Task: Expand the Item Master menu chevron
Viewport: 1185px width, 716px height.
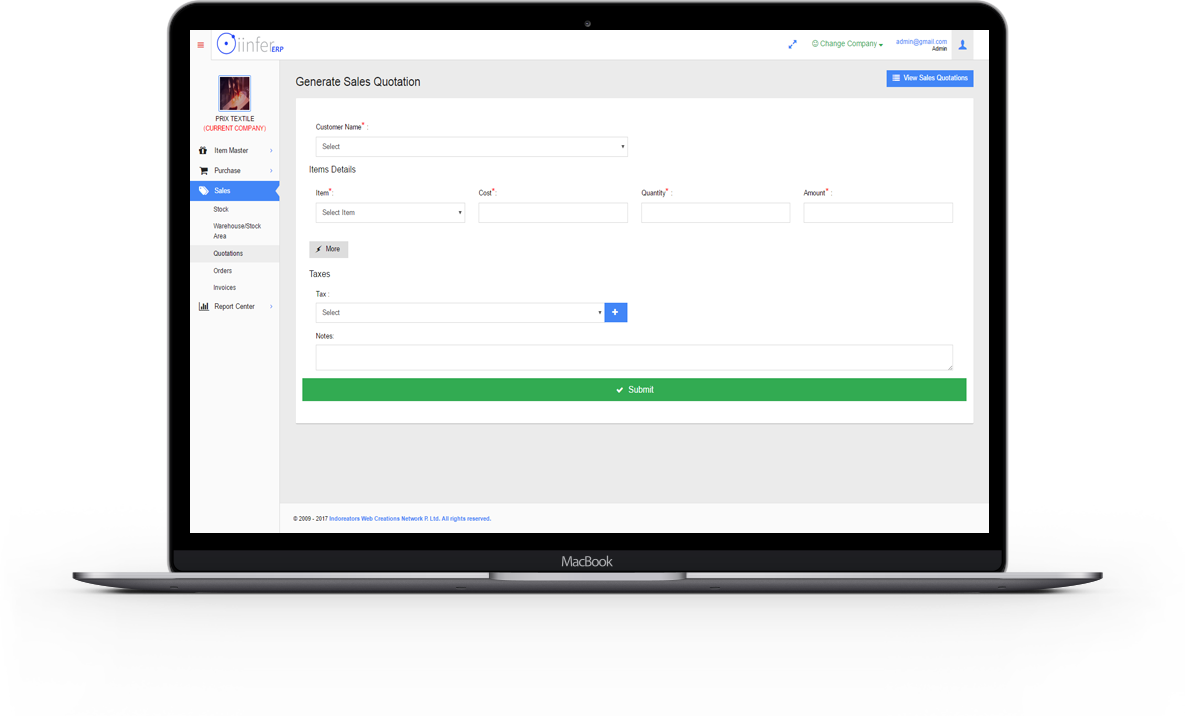Action: (271, 150)
